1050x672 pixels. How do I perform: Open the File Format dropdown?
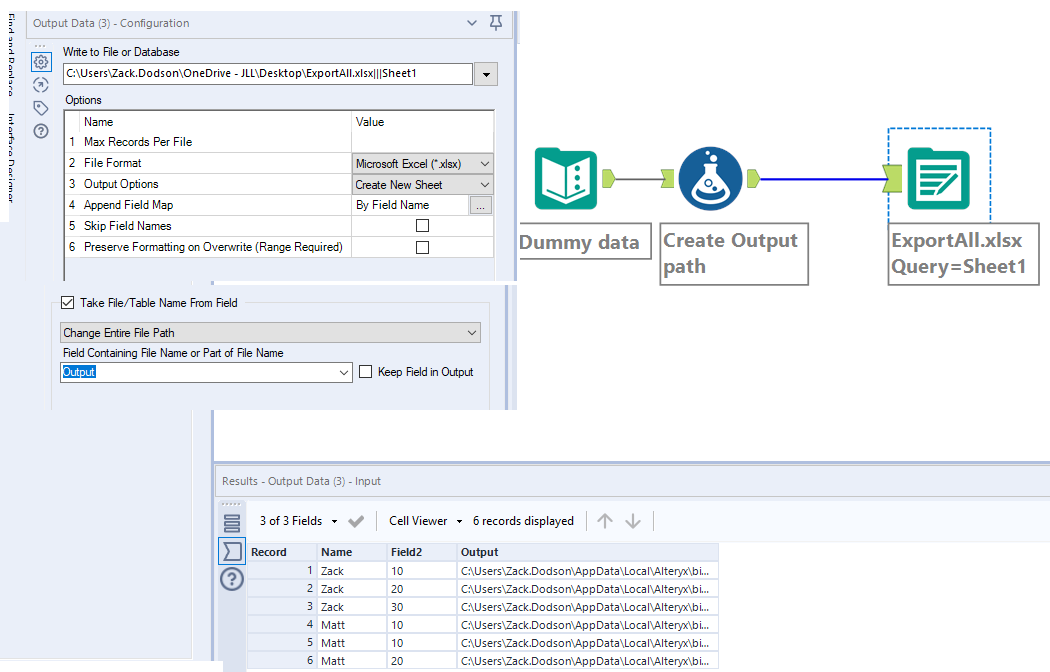(x=423, y=163)
